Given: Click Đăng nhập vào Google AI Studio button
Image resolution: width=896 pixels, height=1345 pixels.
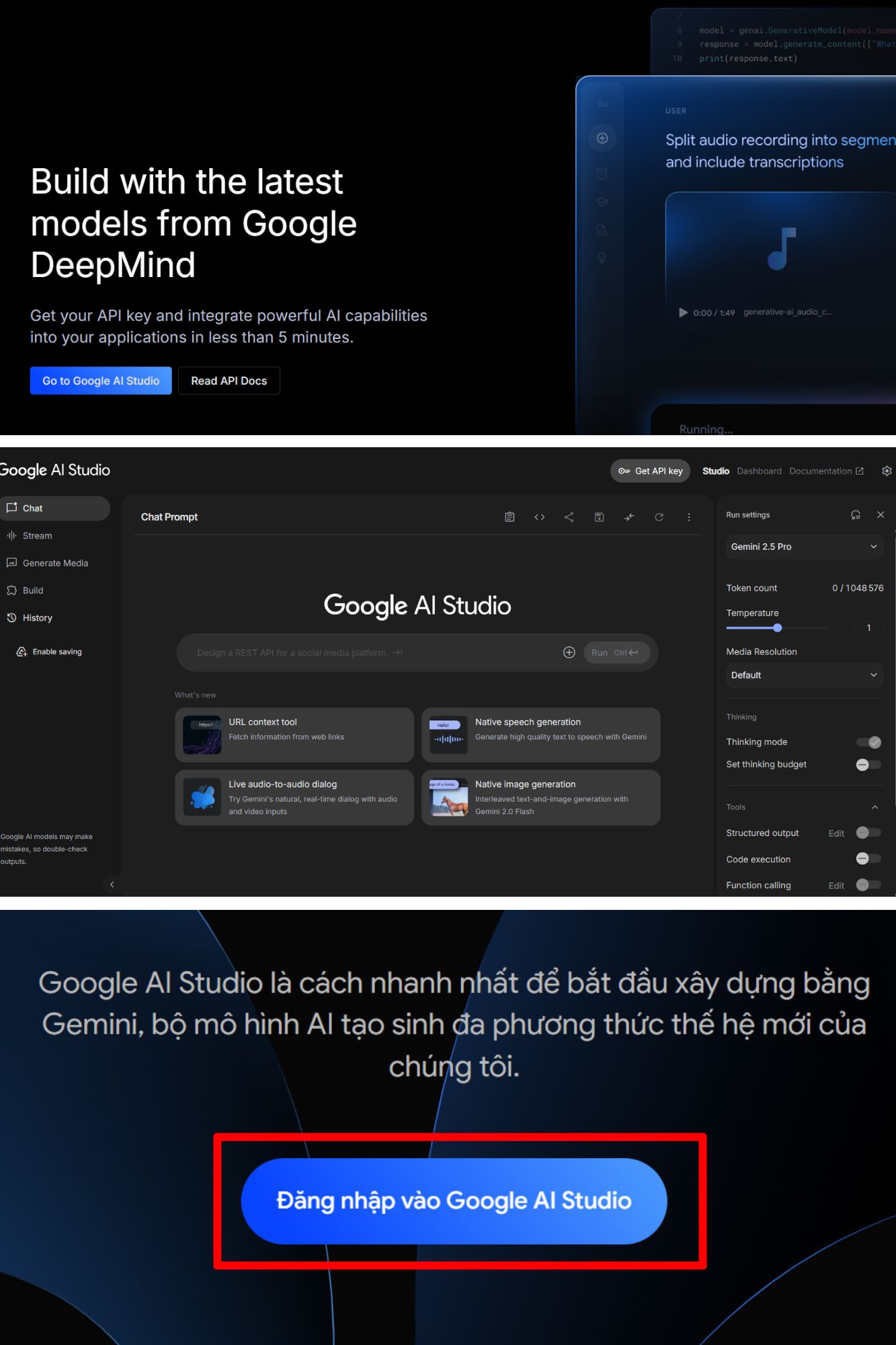Looking at the screenshot, I should (x=454, y=1201).
